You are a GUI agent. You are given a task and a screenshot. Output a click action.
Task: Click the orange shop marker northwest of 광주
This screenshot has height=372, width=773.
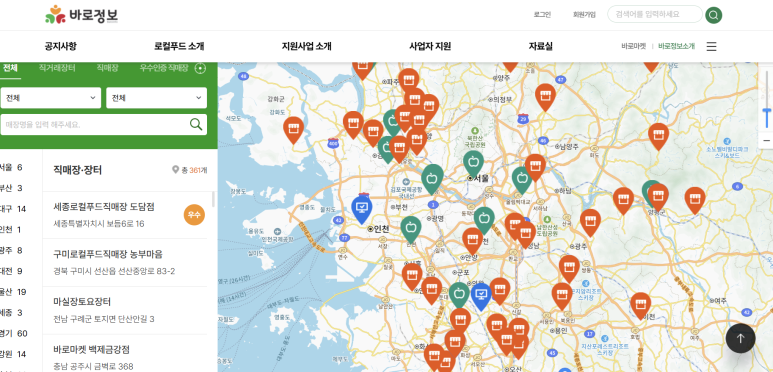pyautogui.click(x=590, y=222)
